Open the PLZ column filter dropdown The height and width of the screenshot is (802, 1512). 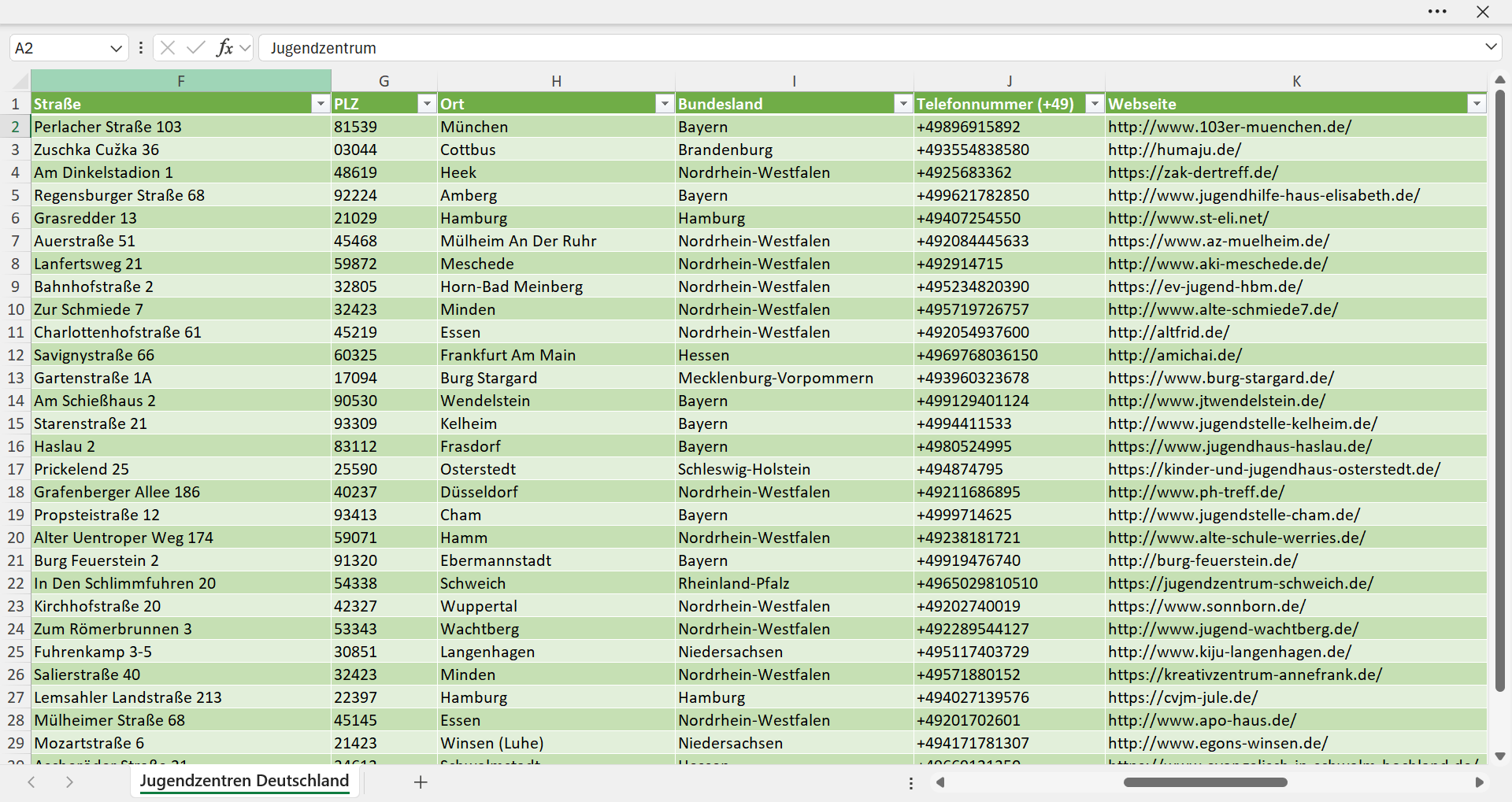tap(427, 104)
